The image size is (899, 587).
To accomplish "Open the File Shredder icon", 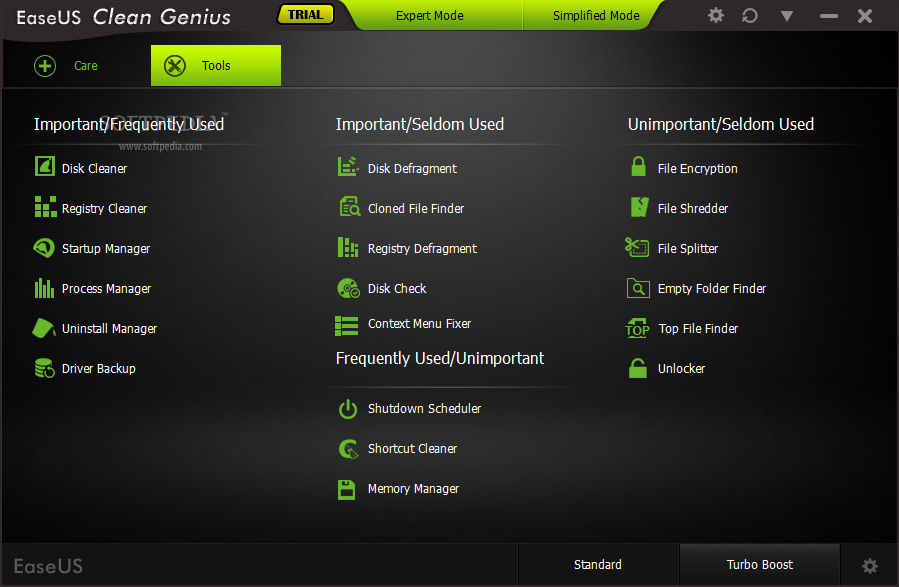I will (639, 207).
